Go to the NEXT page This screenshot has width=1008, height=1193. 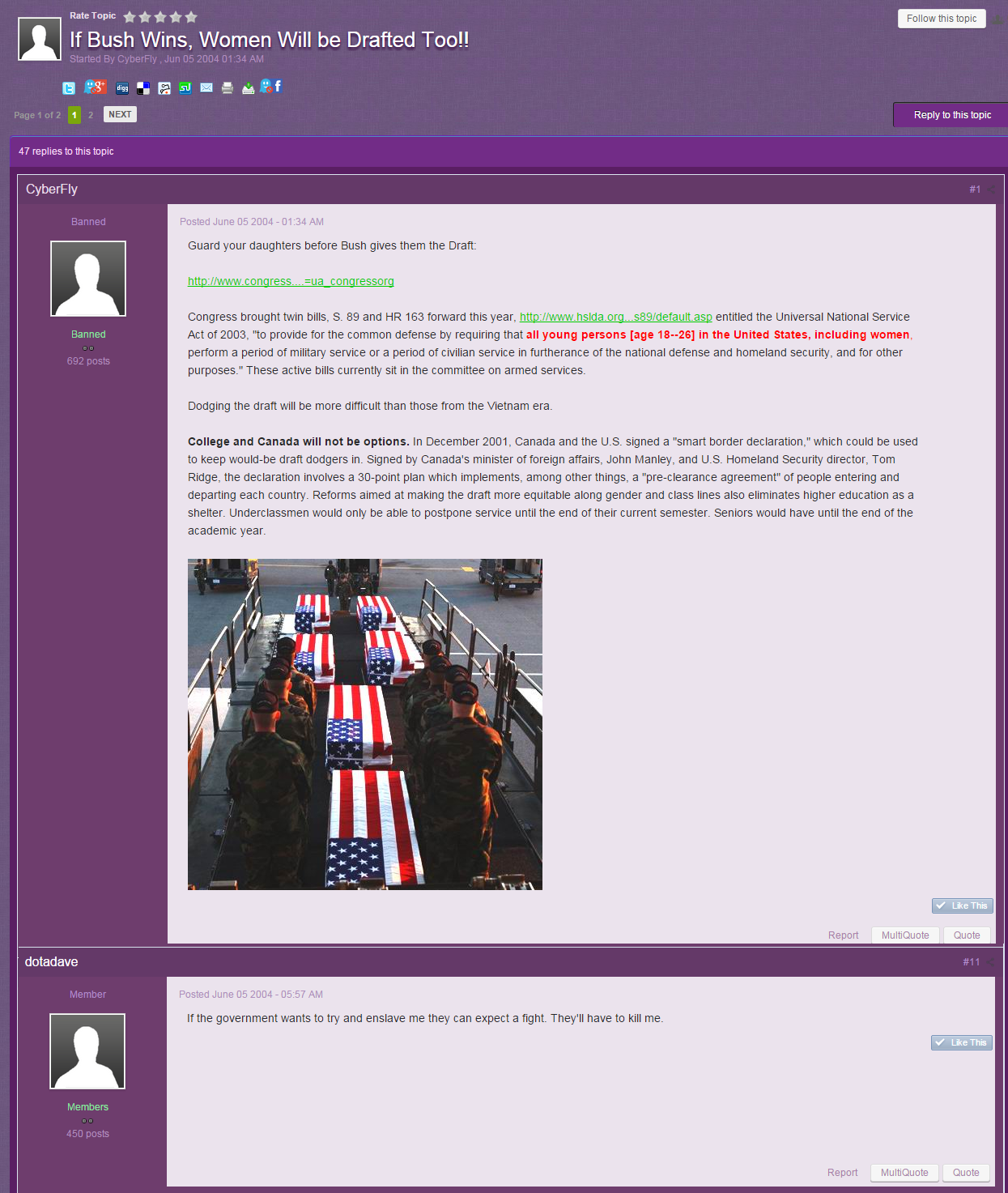pyautogui.click(x=120, y=115)
